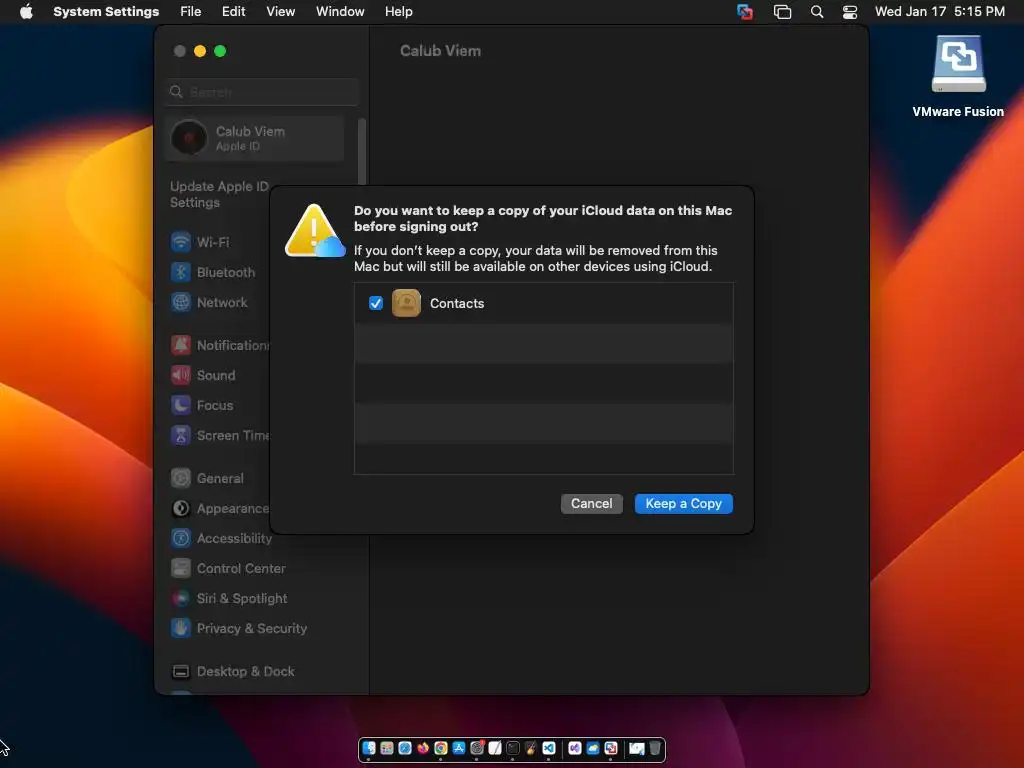Click the Search field in System Settings

click(262, 92)
